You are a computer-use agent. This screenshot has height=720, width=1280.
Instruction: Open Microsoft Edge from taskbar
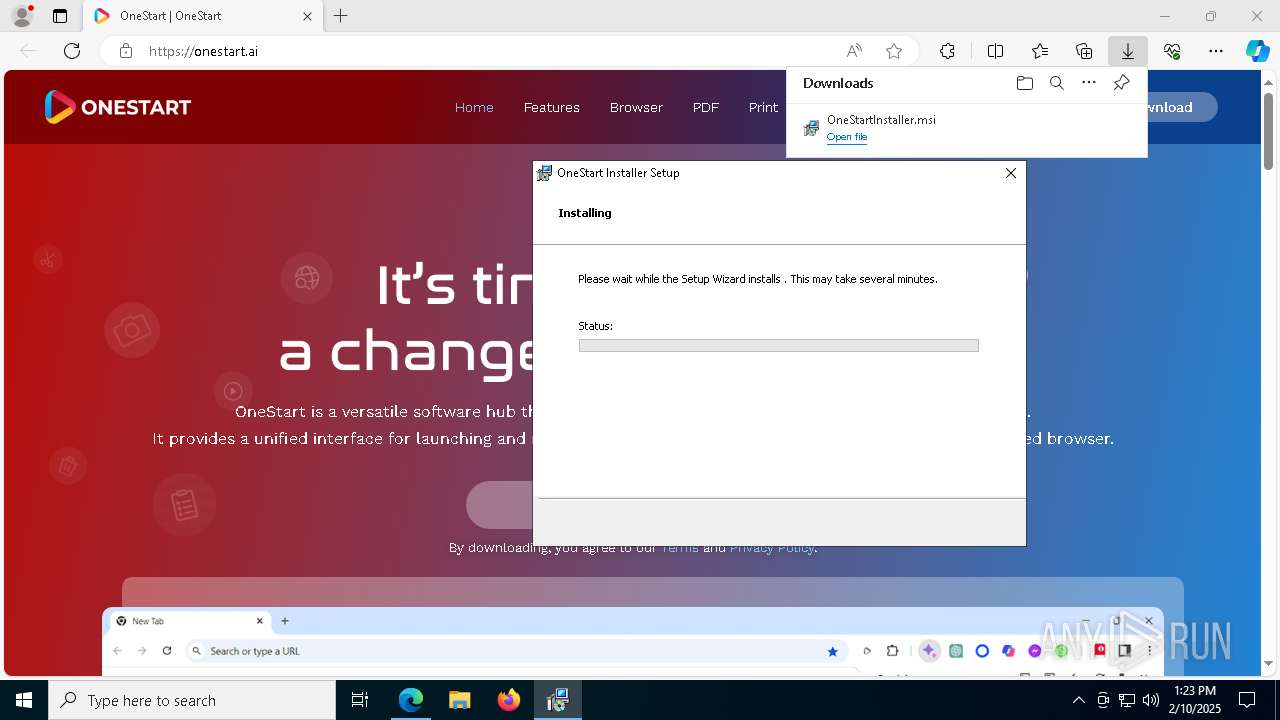411,700
